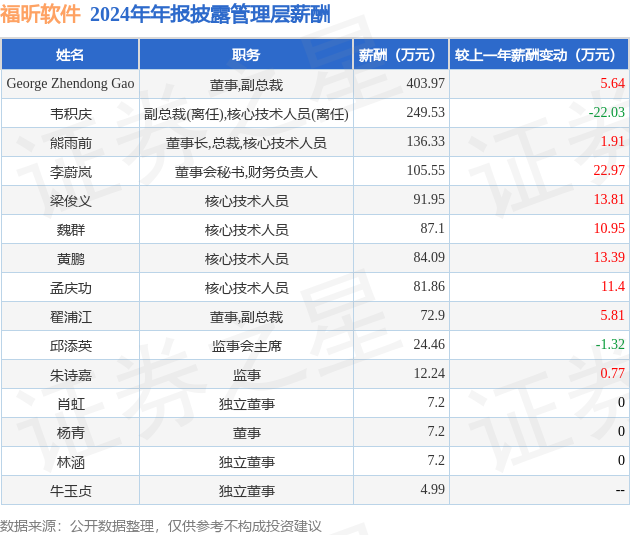The width and height of the screenshot is (630, 535).
Task: Click 翟浦江's 董事,副总裁 position cell
Action: [x=246, y=317]
